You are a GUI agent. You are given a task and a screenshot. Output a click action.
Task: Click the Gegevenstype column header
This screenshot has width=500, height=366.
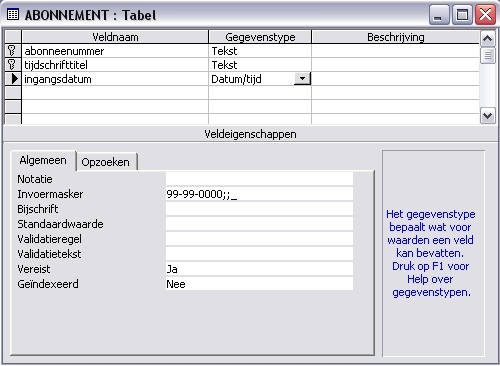tap(260, 37)
